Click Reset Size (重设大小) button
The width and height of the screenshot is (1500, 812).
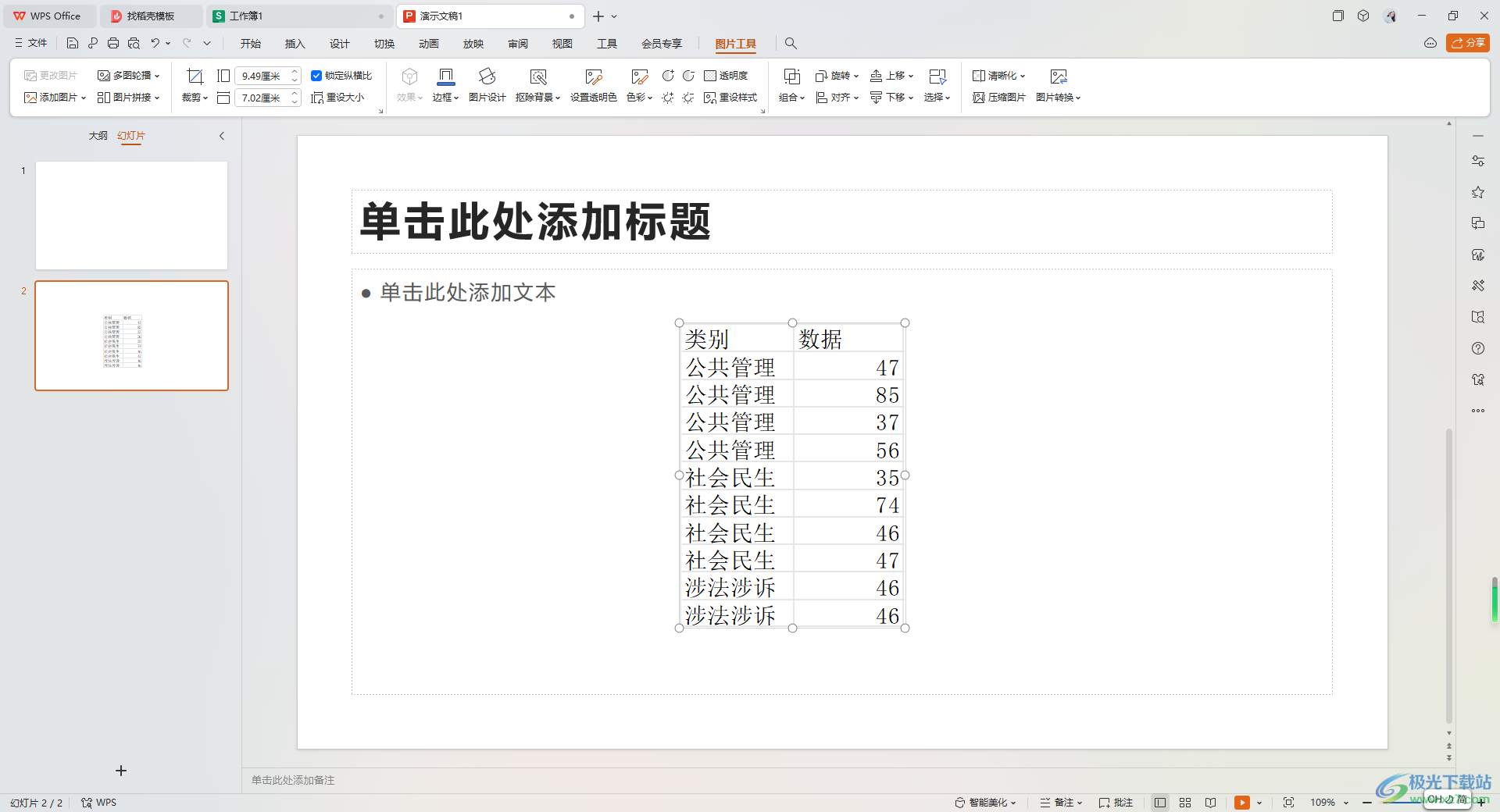[337, 98]
